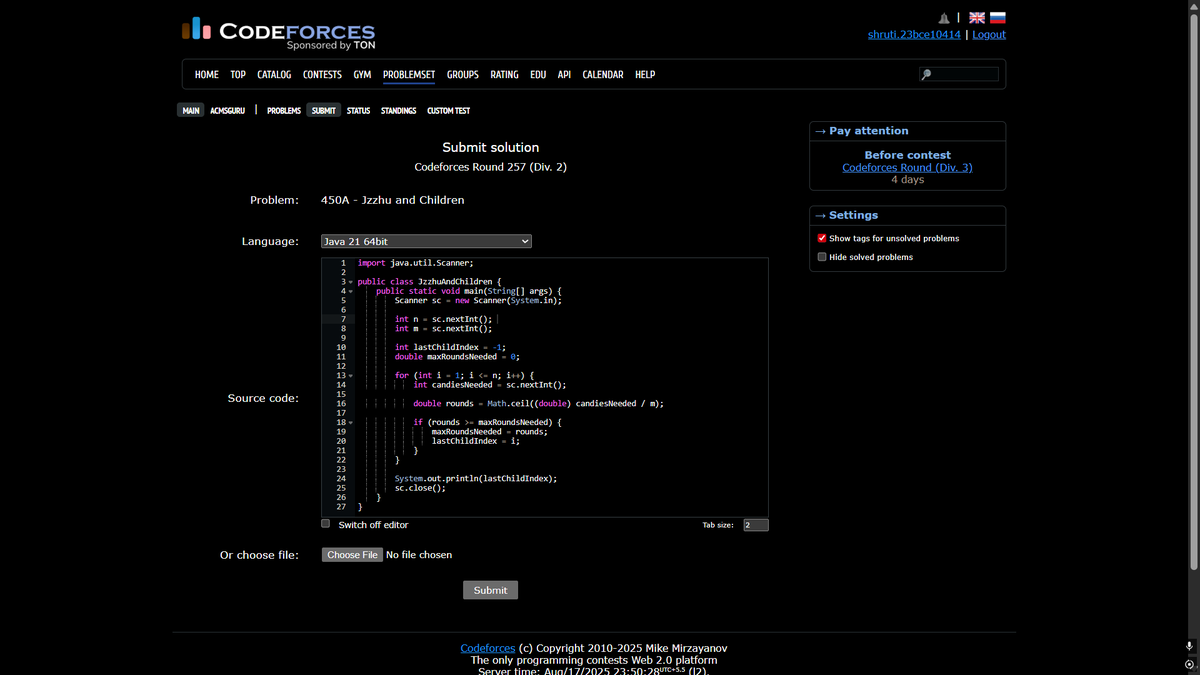Screen dimensions: 1200x675
Task: Toggle Hide solved problems checkbox
Action: click(x=822, y=257)
